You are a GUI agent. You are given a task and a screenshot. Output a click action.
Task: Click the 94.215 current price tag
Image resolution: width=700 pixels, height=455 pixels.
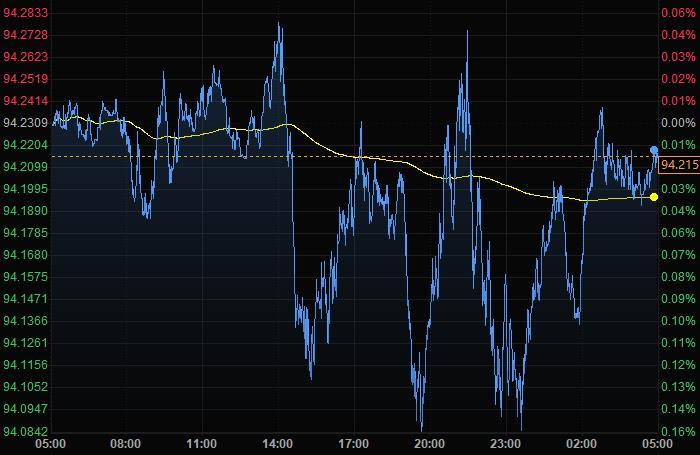pos(677,165)
